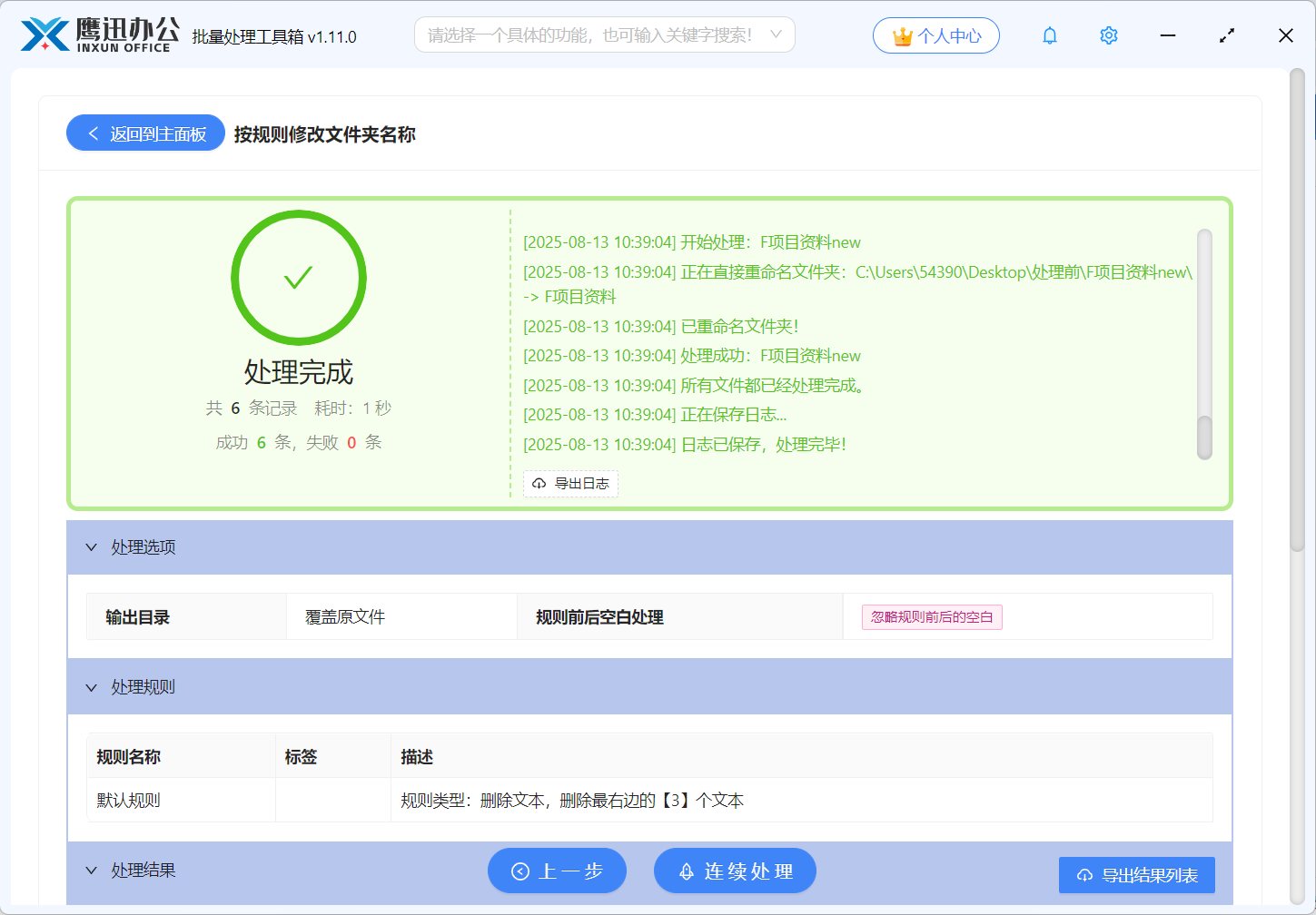Screen dimensions: 1316x915
Task: Click the dropdown arrow in search box
Action: tap(776, 34)
